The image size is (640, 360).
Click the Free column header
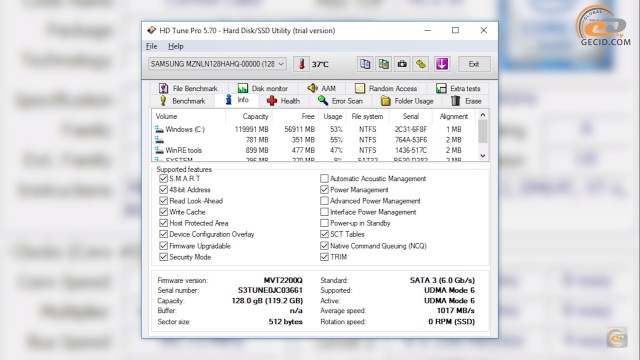pyautogui.click(x=295, y=116)
